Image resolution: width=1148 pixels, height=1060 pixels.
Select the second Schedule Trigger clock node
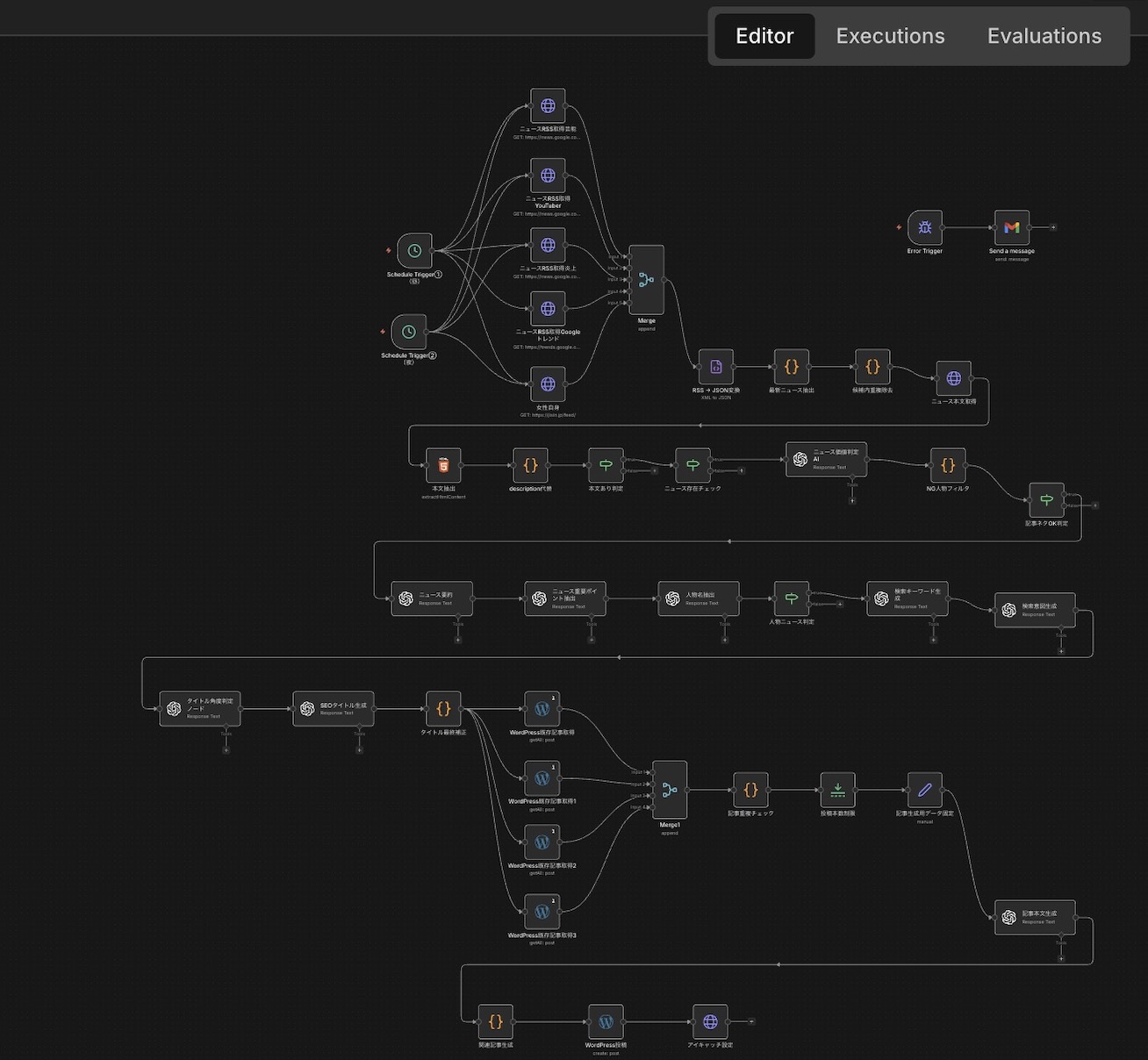(x=409, y=332)
